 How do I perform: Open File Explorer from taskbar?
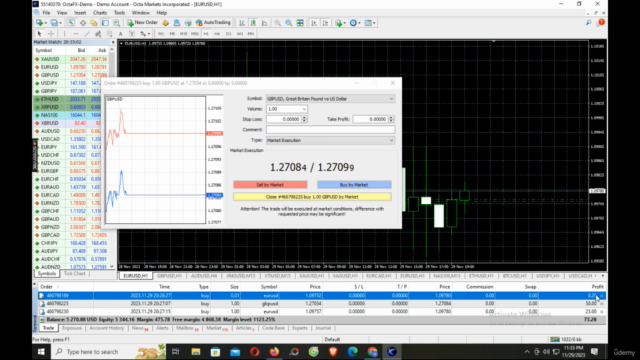point(196,351)
